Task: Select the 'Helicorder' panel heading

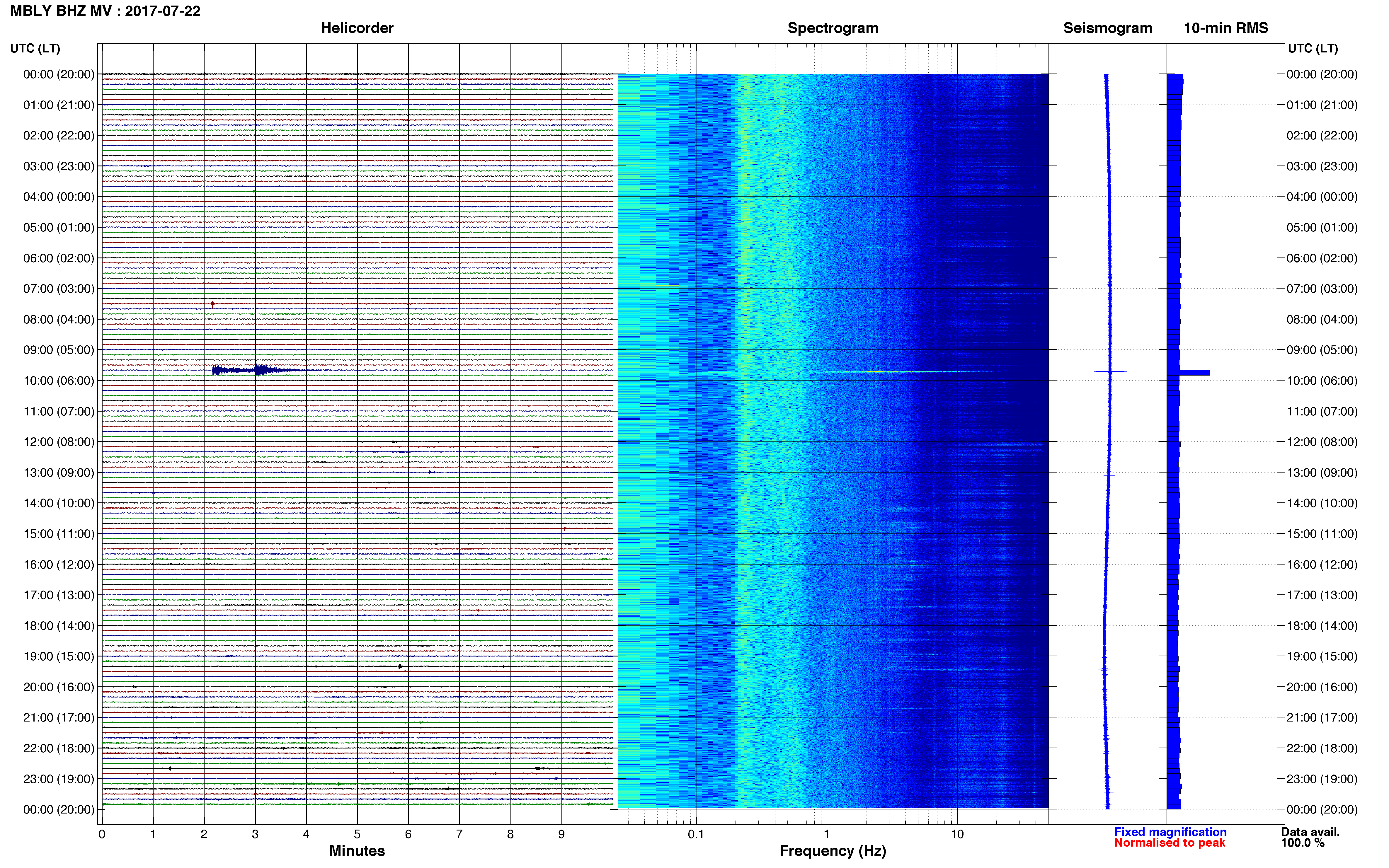Action: point(357,28)
